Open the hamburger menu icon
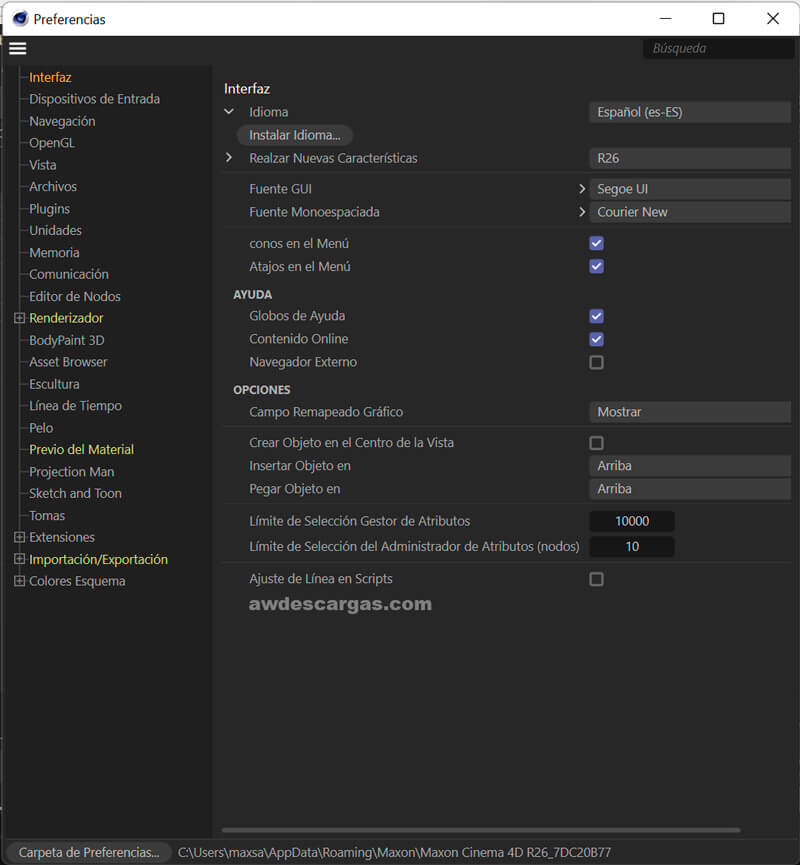This screenshot has height=865, width=800. (18, 49)
